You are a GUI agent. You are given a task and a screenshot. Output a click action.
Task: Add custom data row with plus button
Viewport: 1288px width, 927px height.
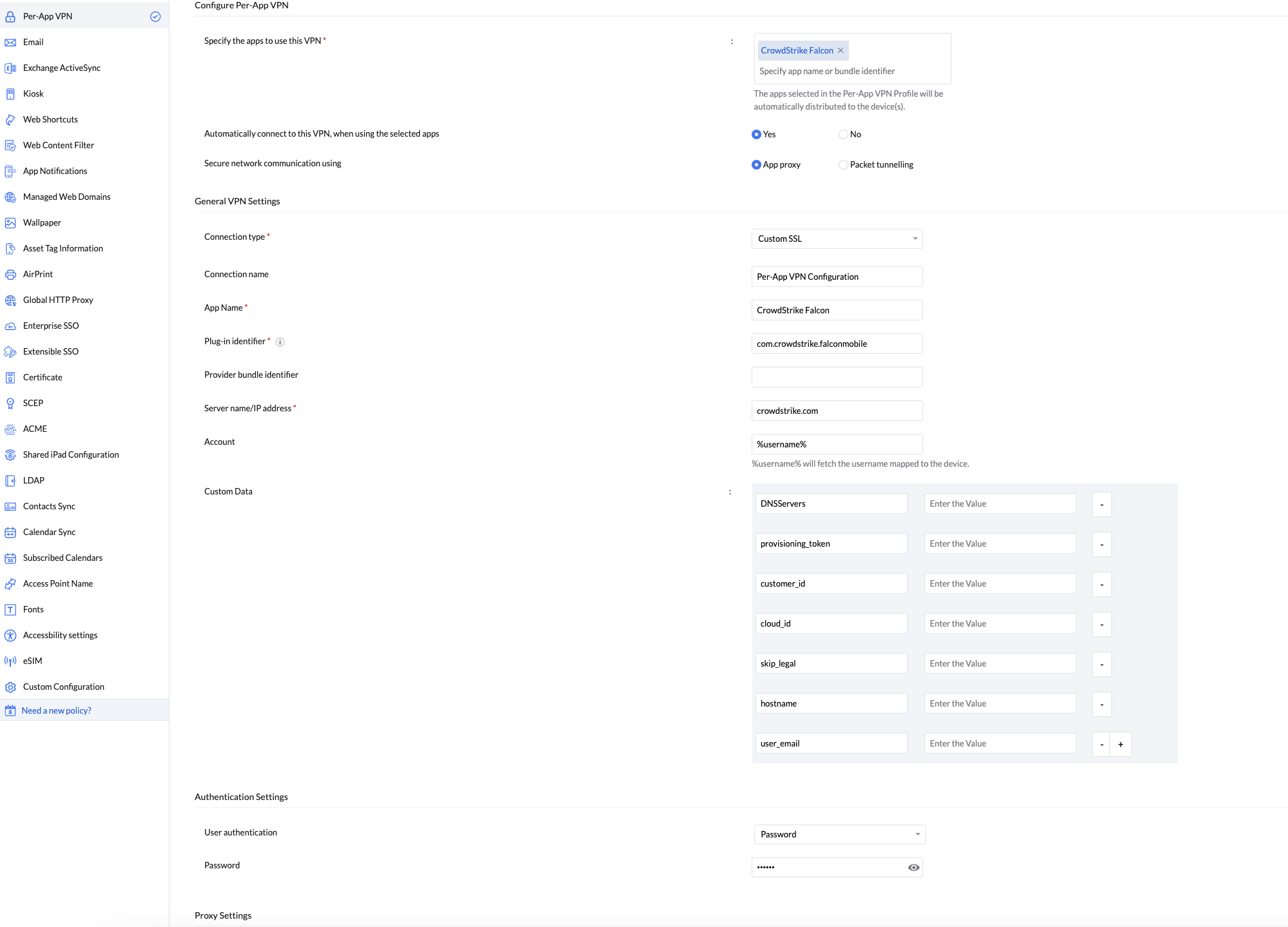[x=1120, y=745]
